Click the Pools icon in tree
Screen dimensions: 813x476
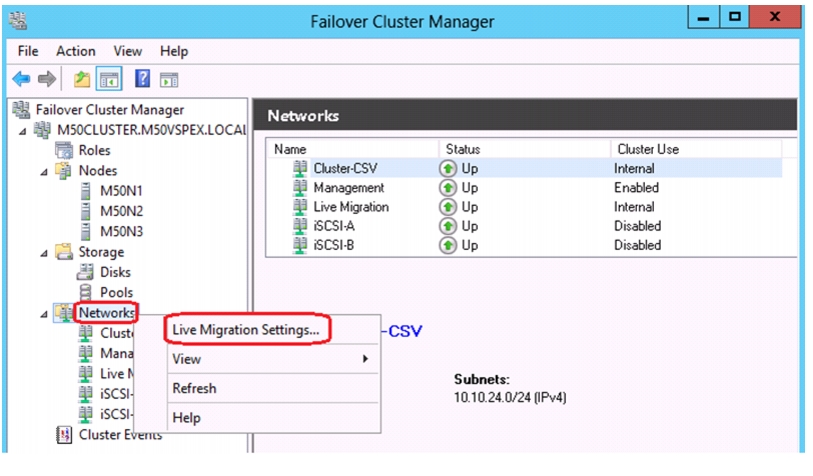coord(86,292)
